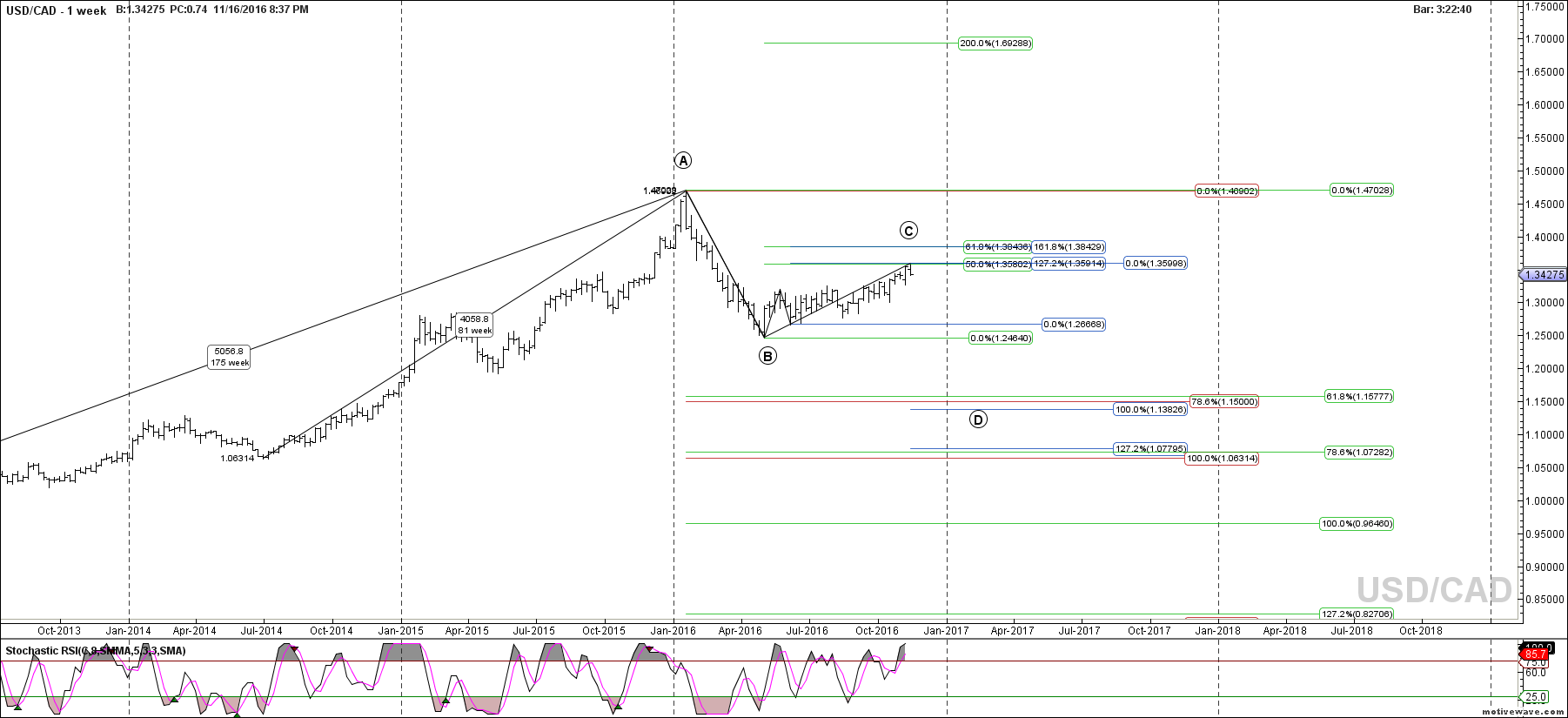Image resolution: width=1568 pixels, height=718 pixels.
Task: Select the 0.0%(1.35998) blue label
Action: 1156,264
